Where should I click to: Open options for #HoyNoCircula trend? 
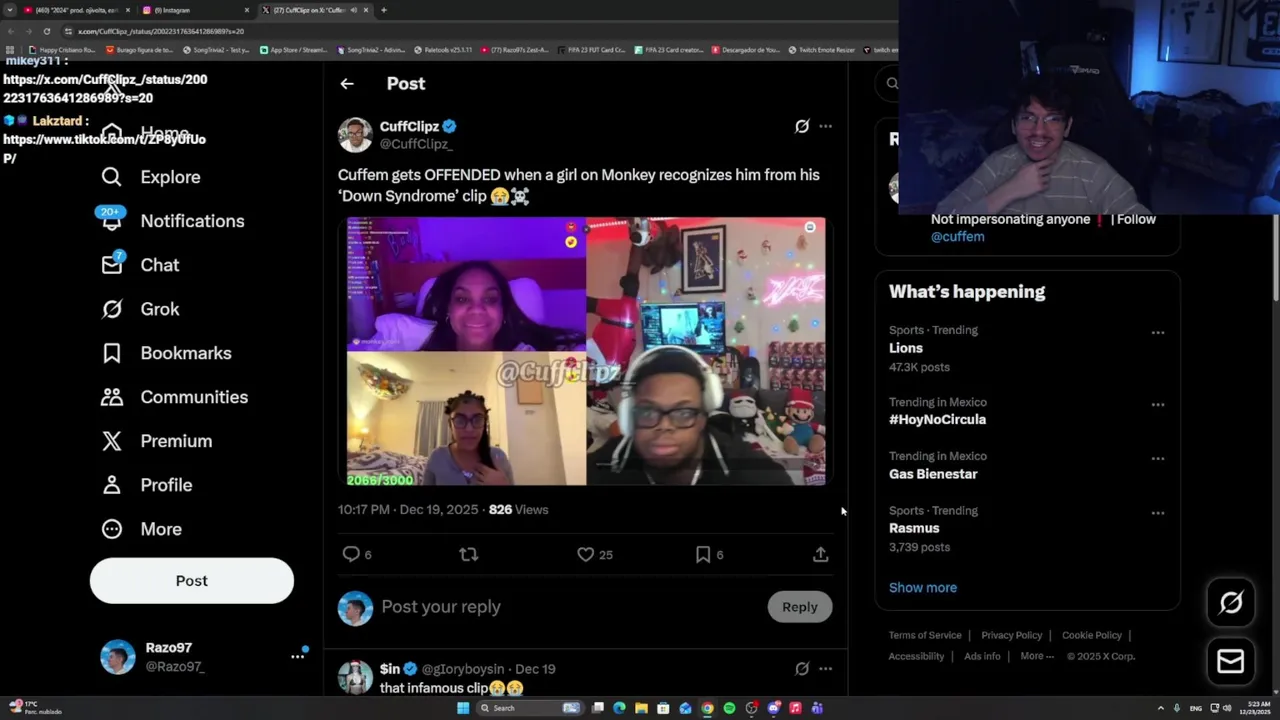coord(1157,405)
